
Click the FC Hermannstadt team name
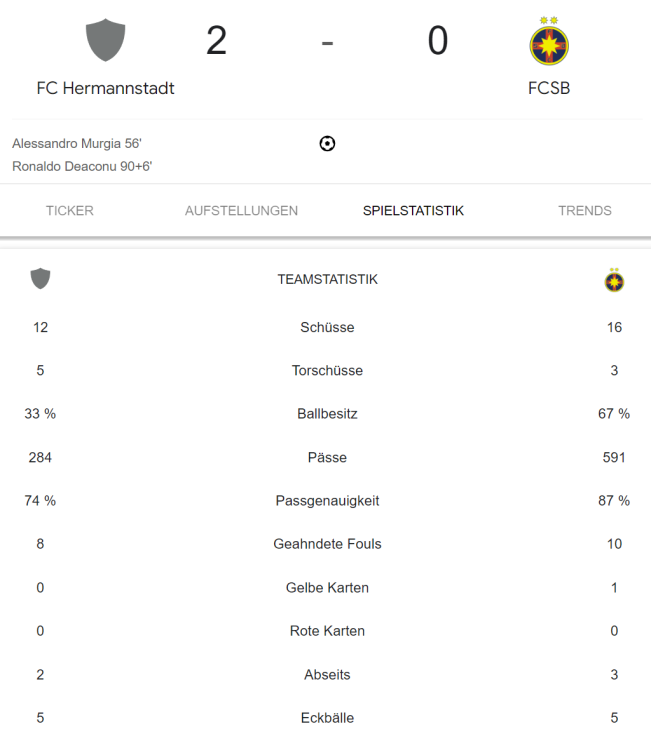pyautogui.click(x=105, y=88)
